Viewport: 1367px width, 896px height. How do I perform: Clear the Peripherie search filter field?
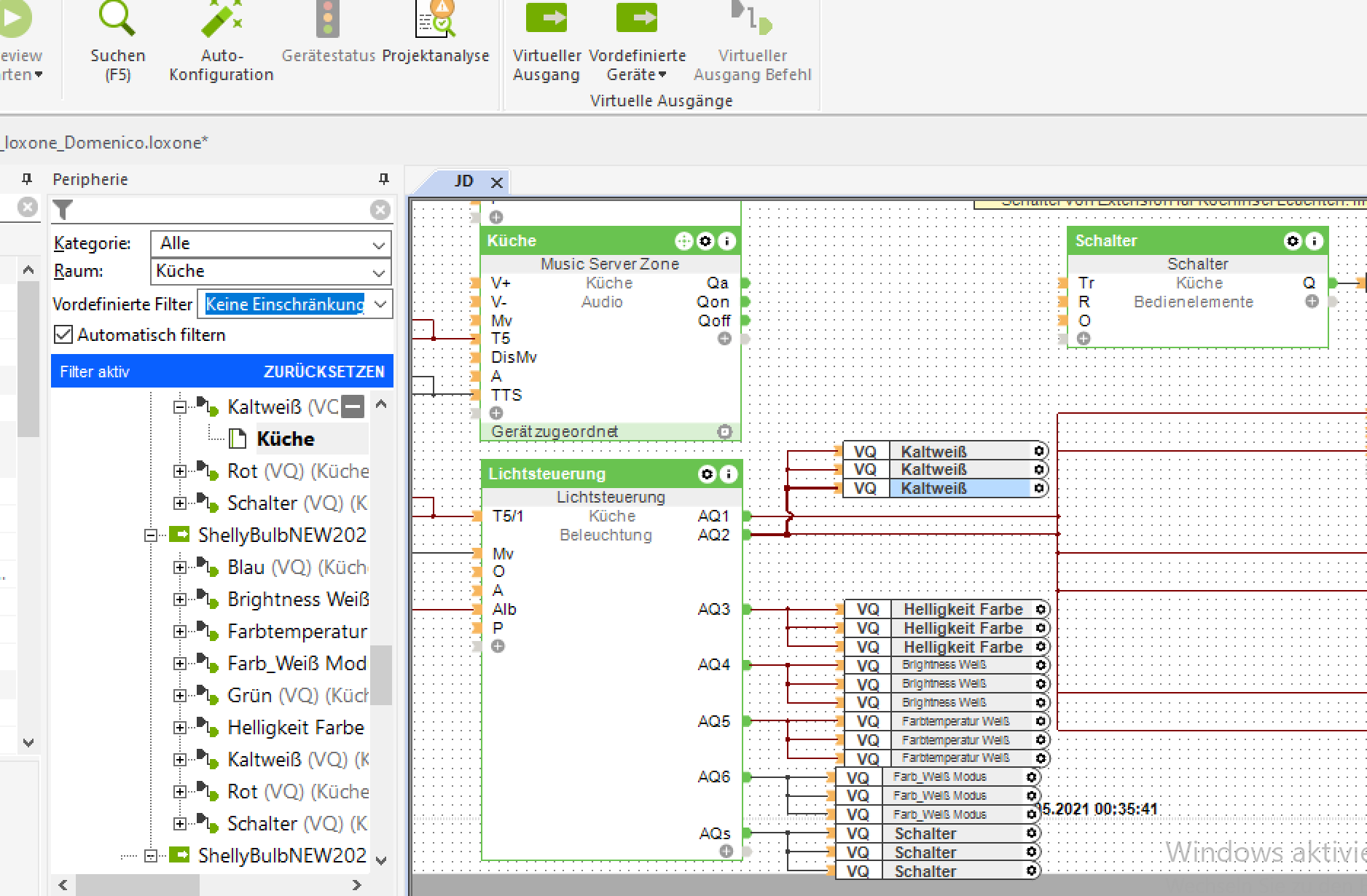[380, 210]
